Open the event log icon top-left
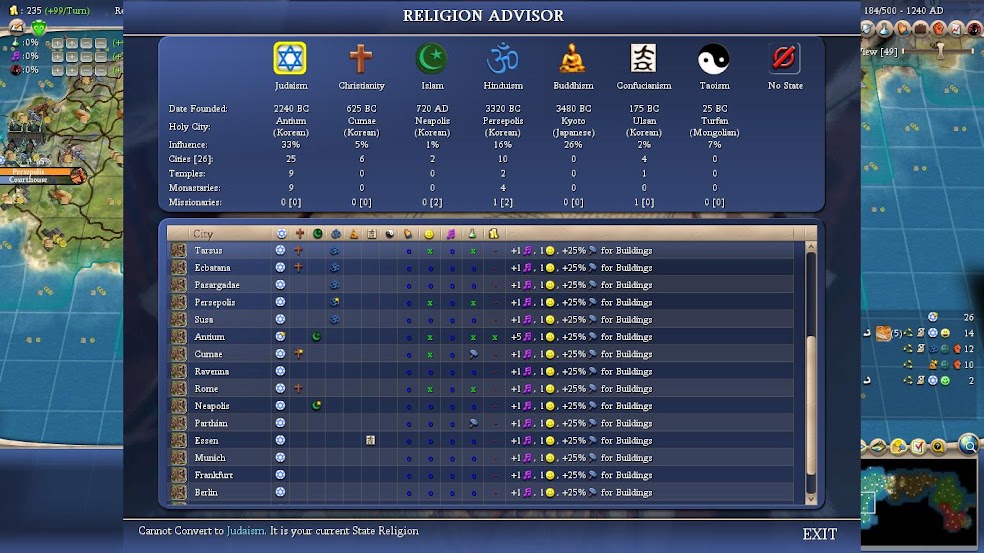Screen dimensions: 984x553 (x=17, y=27)
